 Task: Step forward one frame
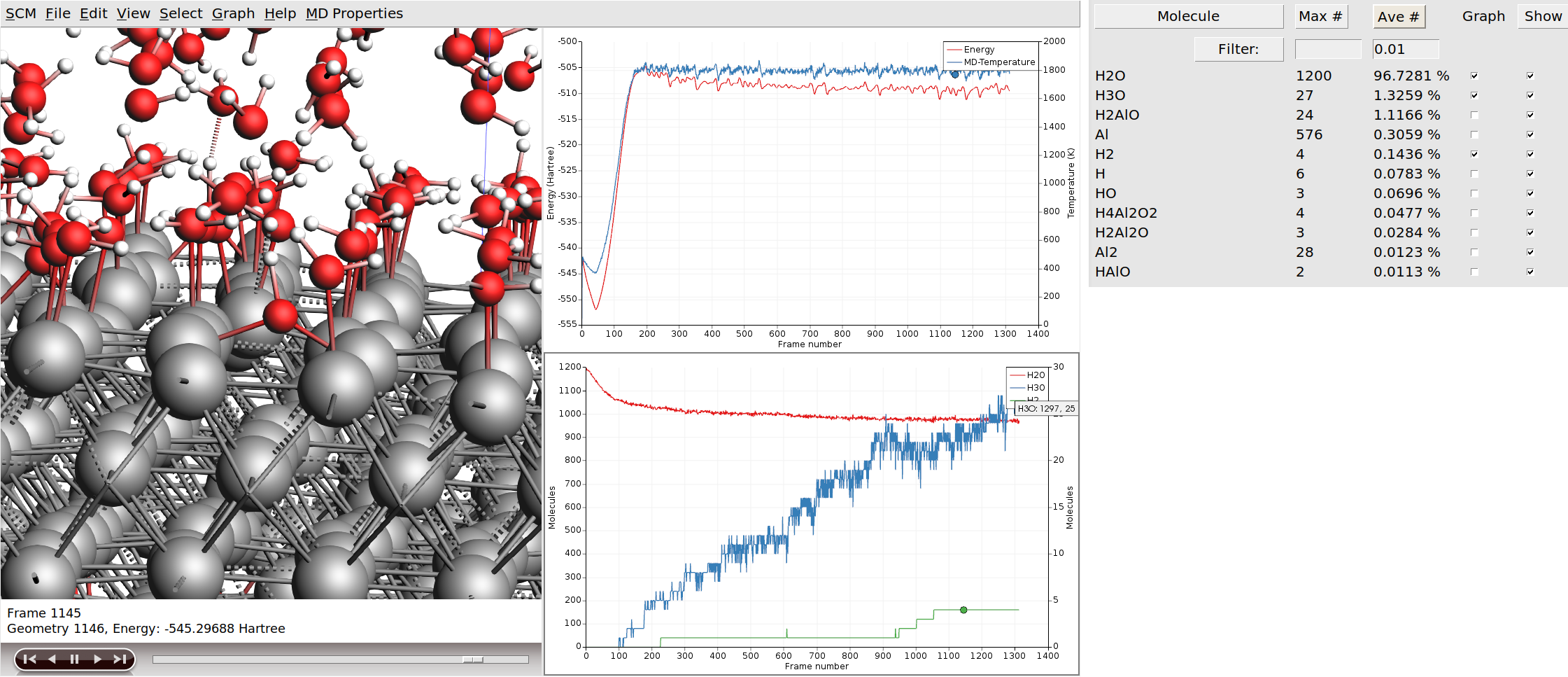(x=97, y=659)
